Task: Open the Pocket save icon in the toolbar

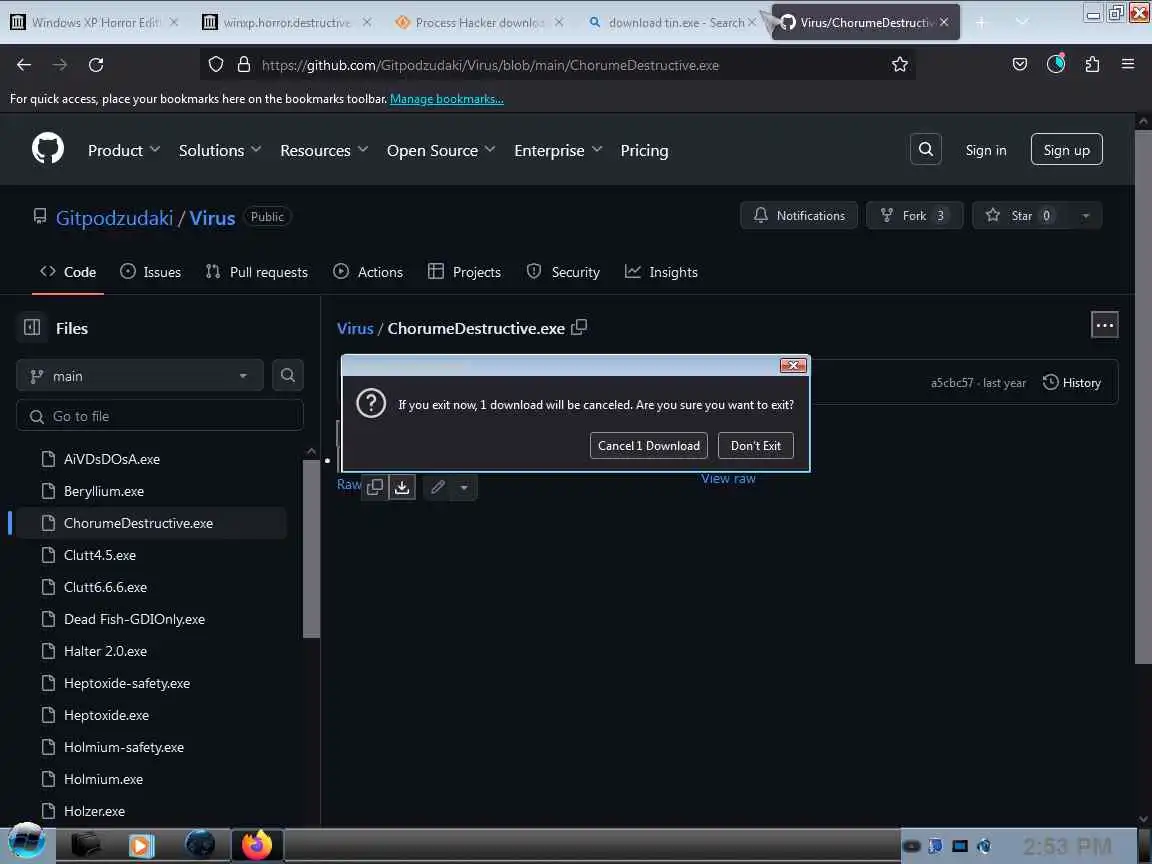Action: (x=1020, y=65)
